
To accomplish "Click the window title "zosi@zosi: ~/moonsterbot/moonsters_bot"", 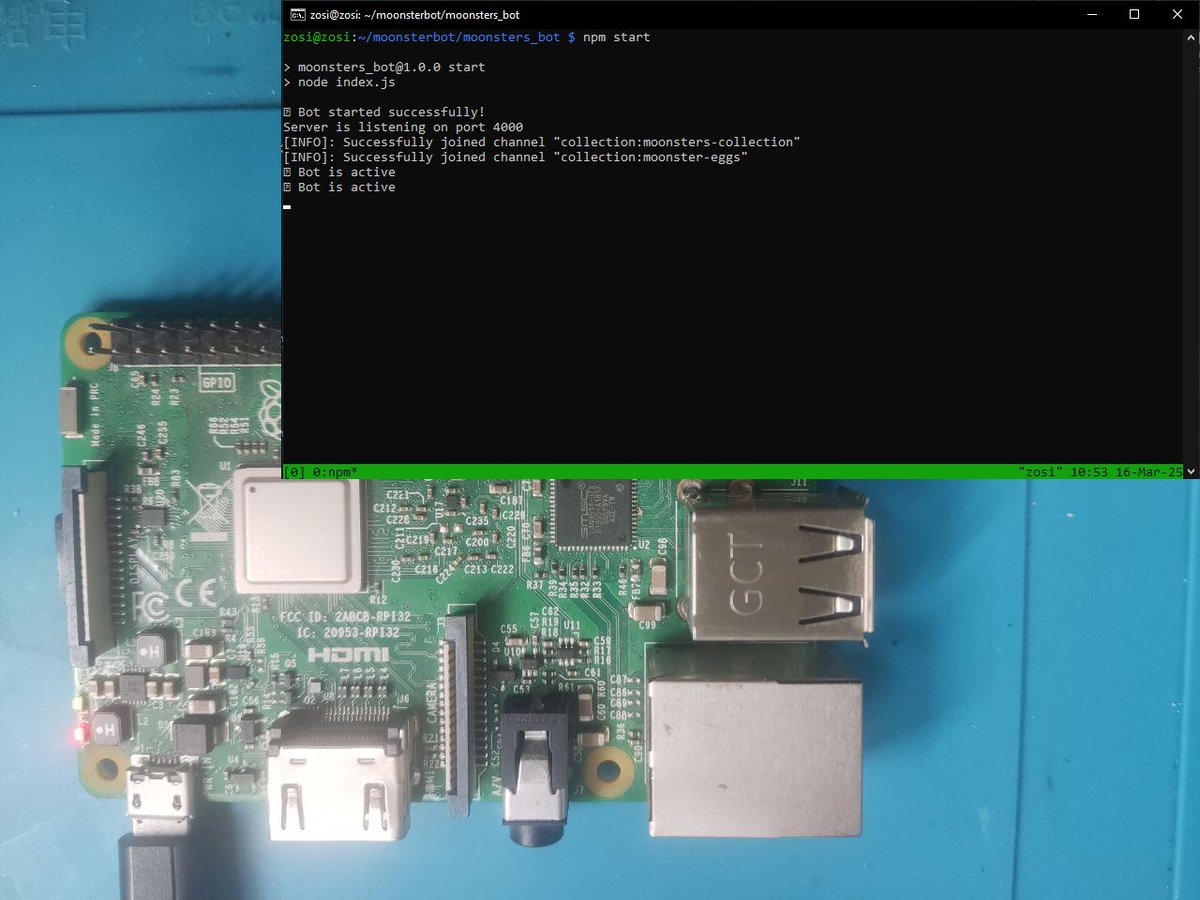I will (x=415, y=15).
